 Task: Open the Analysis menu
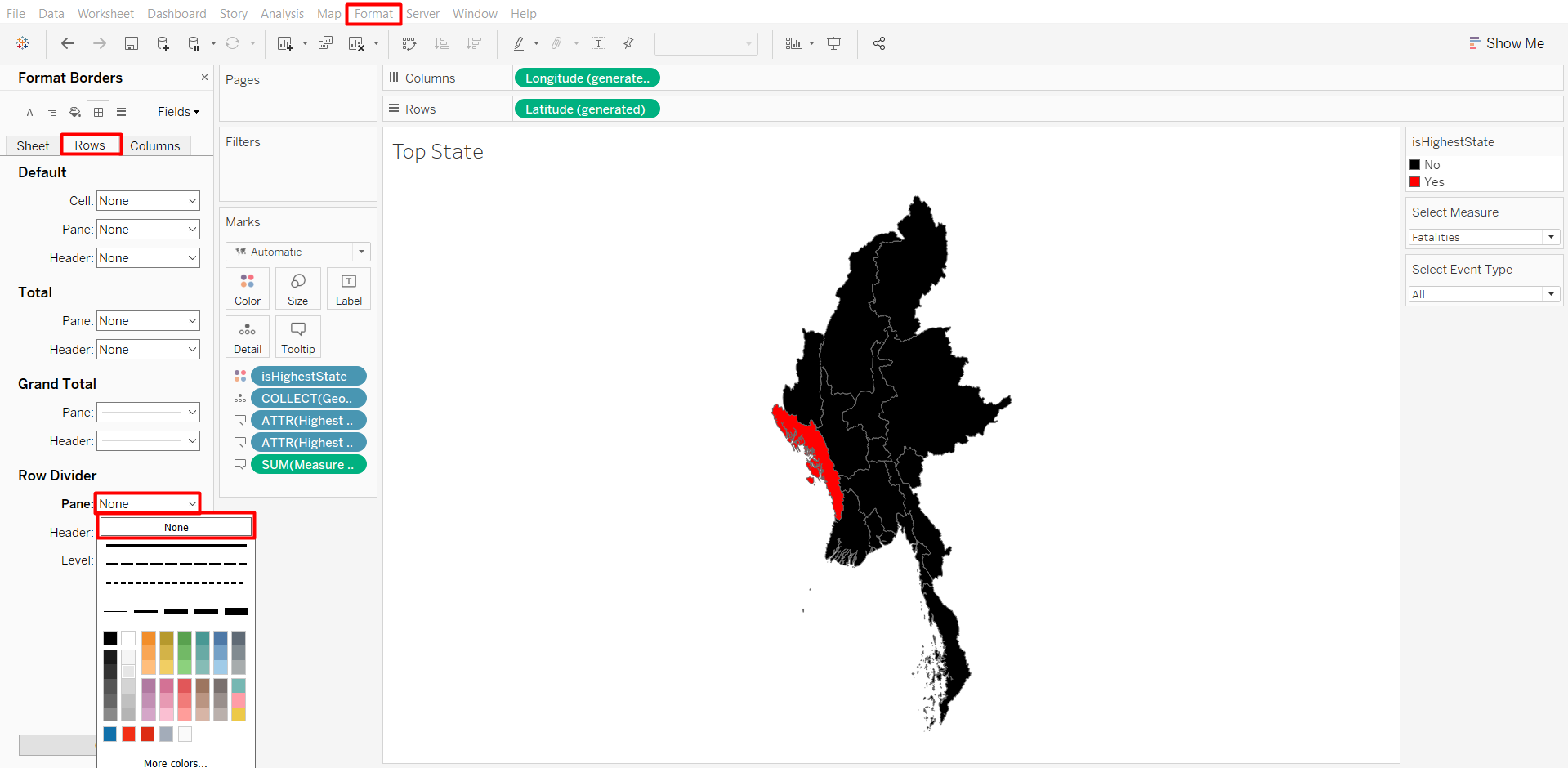(x=282, y=14)
